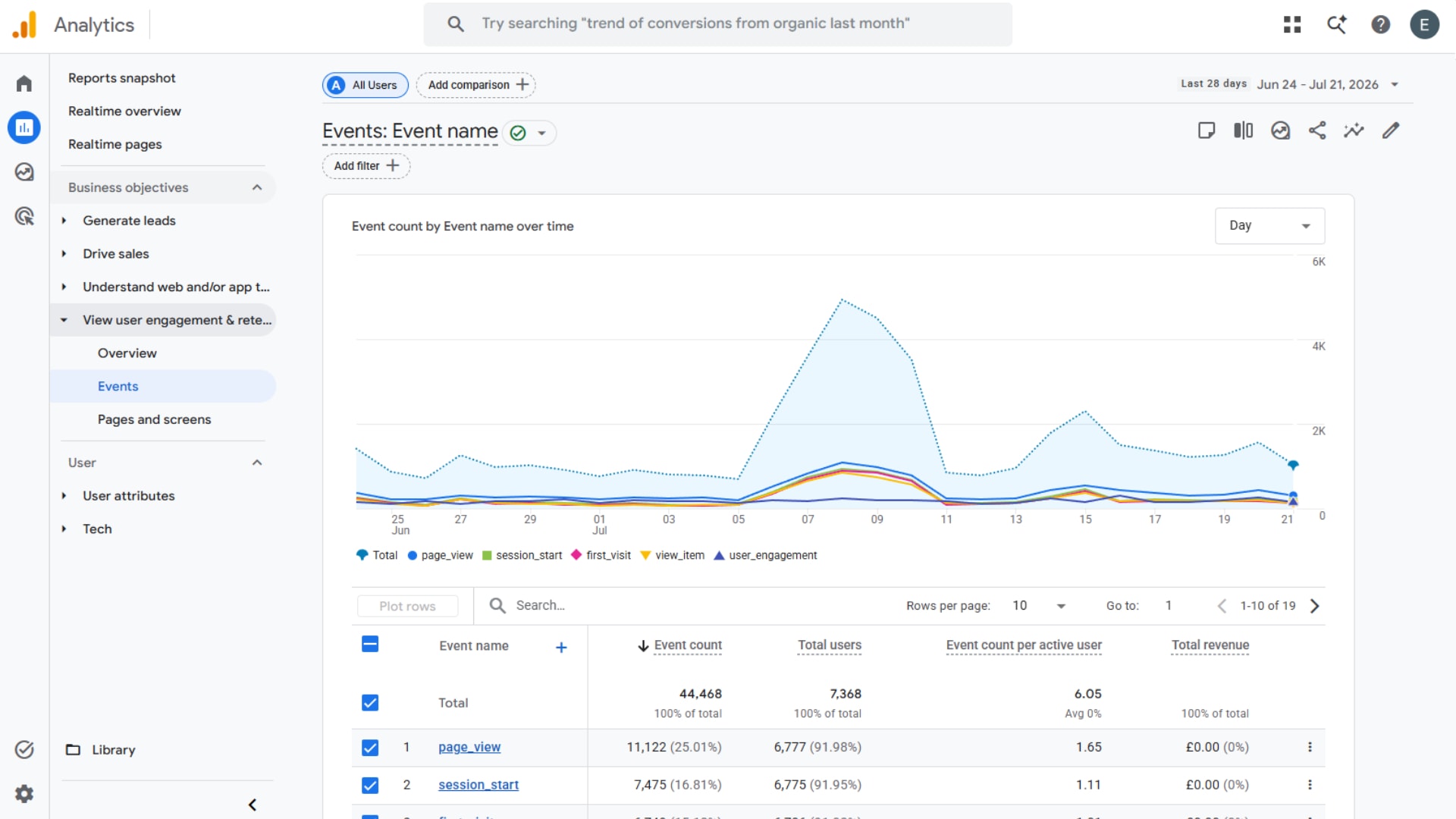Open Pages and screens report

(154, 419)
